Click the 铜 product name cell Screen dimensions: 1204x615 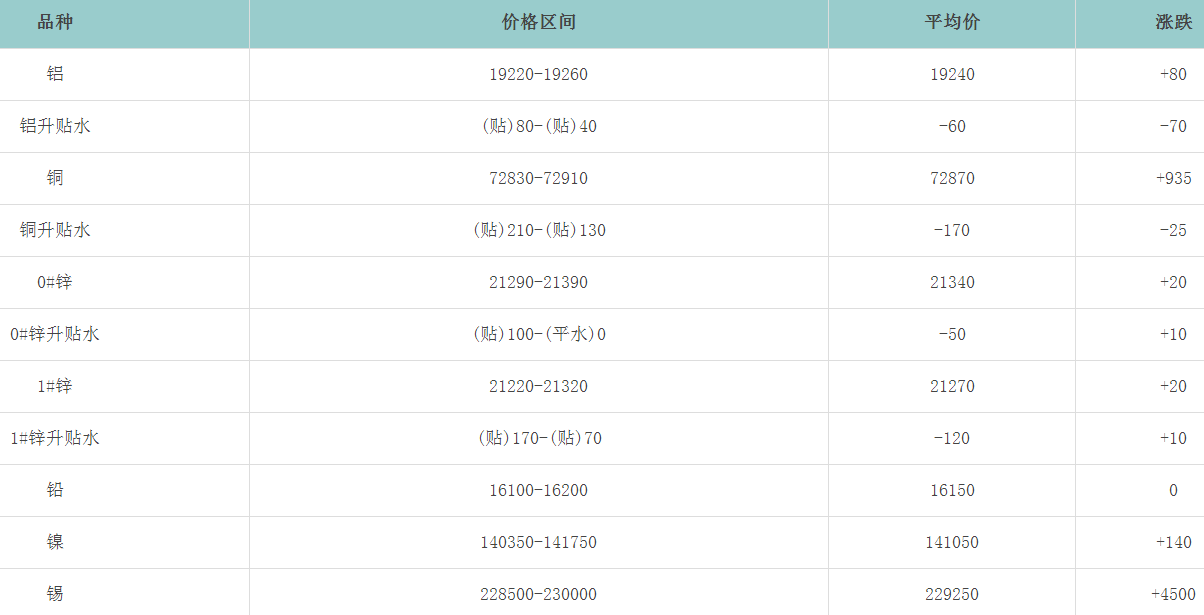[55, 178]
